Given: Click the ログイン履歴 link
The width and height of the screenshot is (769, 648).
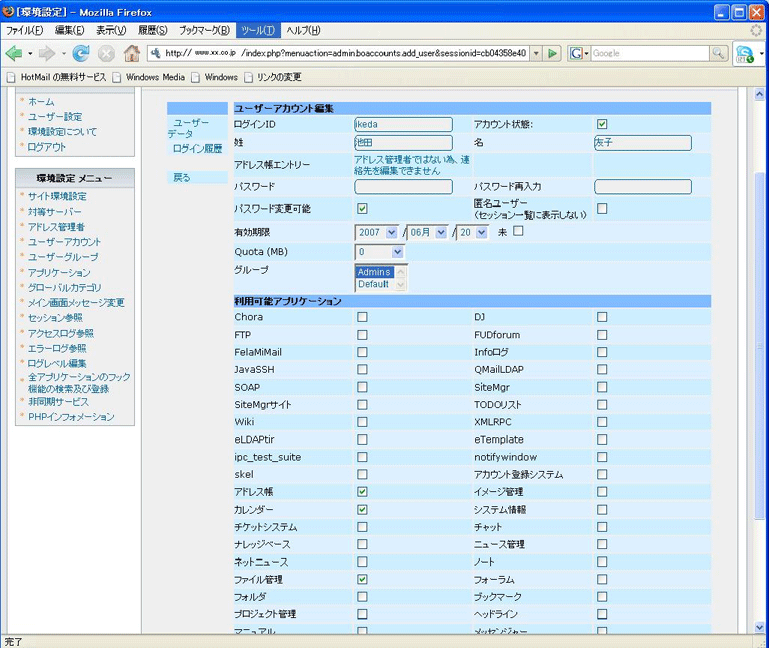Looking at the screenshot, I should 197,148.
